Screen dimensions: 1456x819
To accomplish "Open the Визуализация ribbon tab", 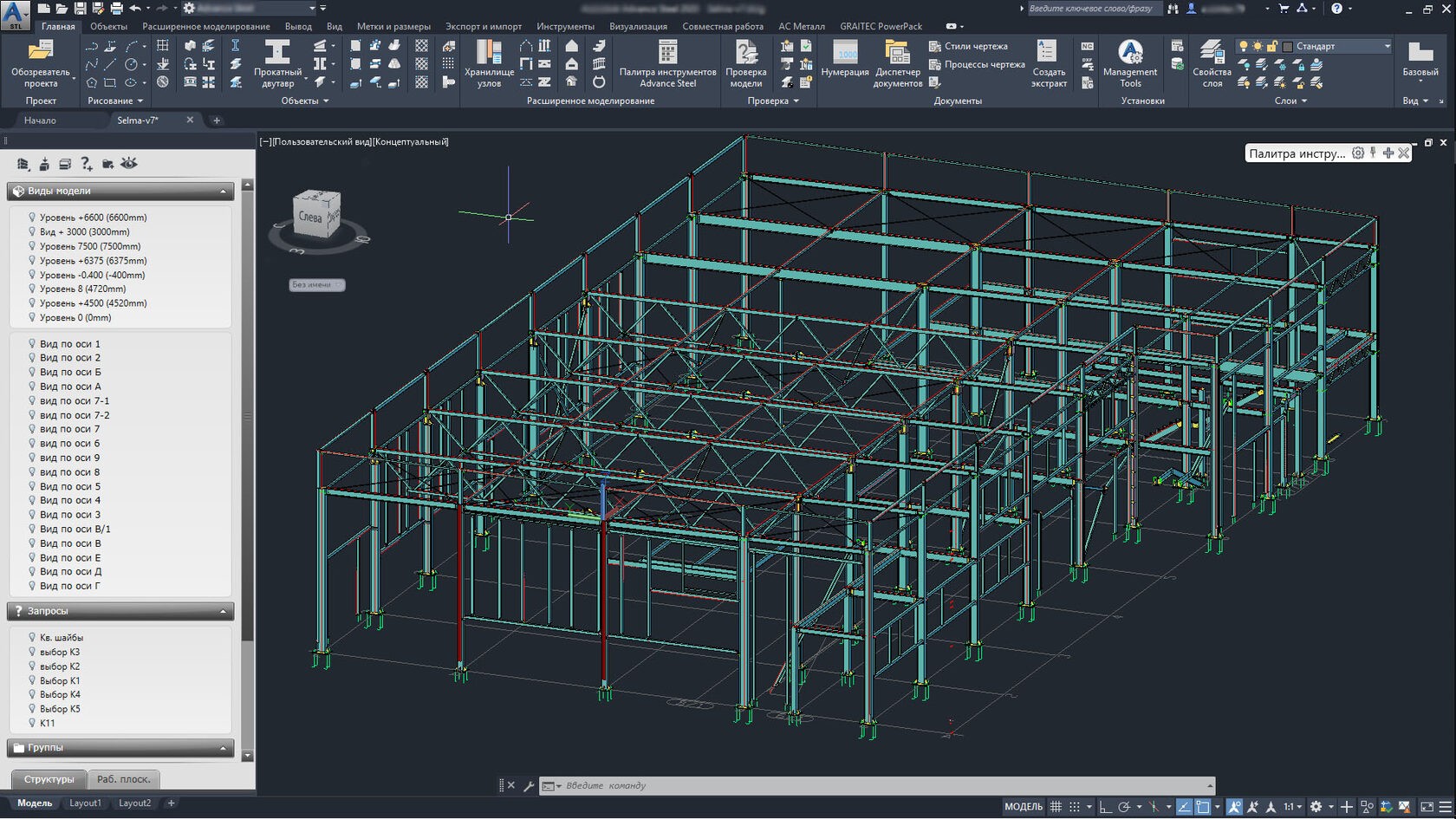I will coord(638,27).
